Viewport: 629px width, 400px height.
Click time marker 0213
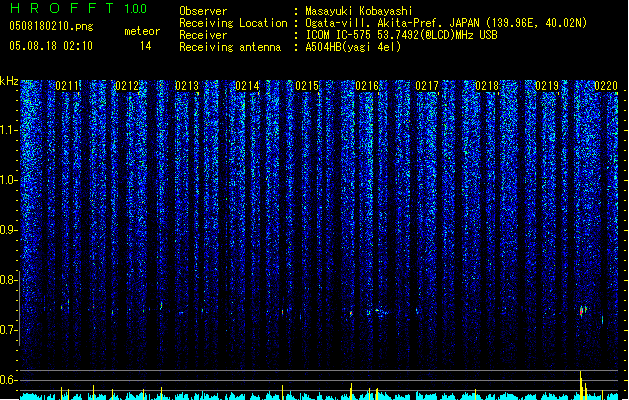pos(187,86)
